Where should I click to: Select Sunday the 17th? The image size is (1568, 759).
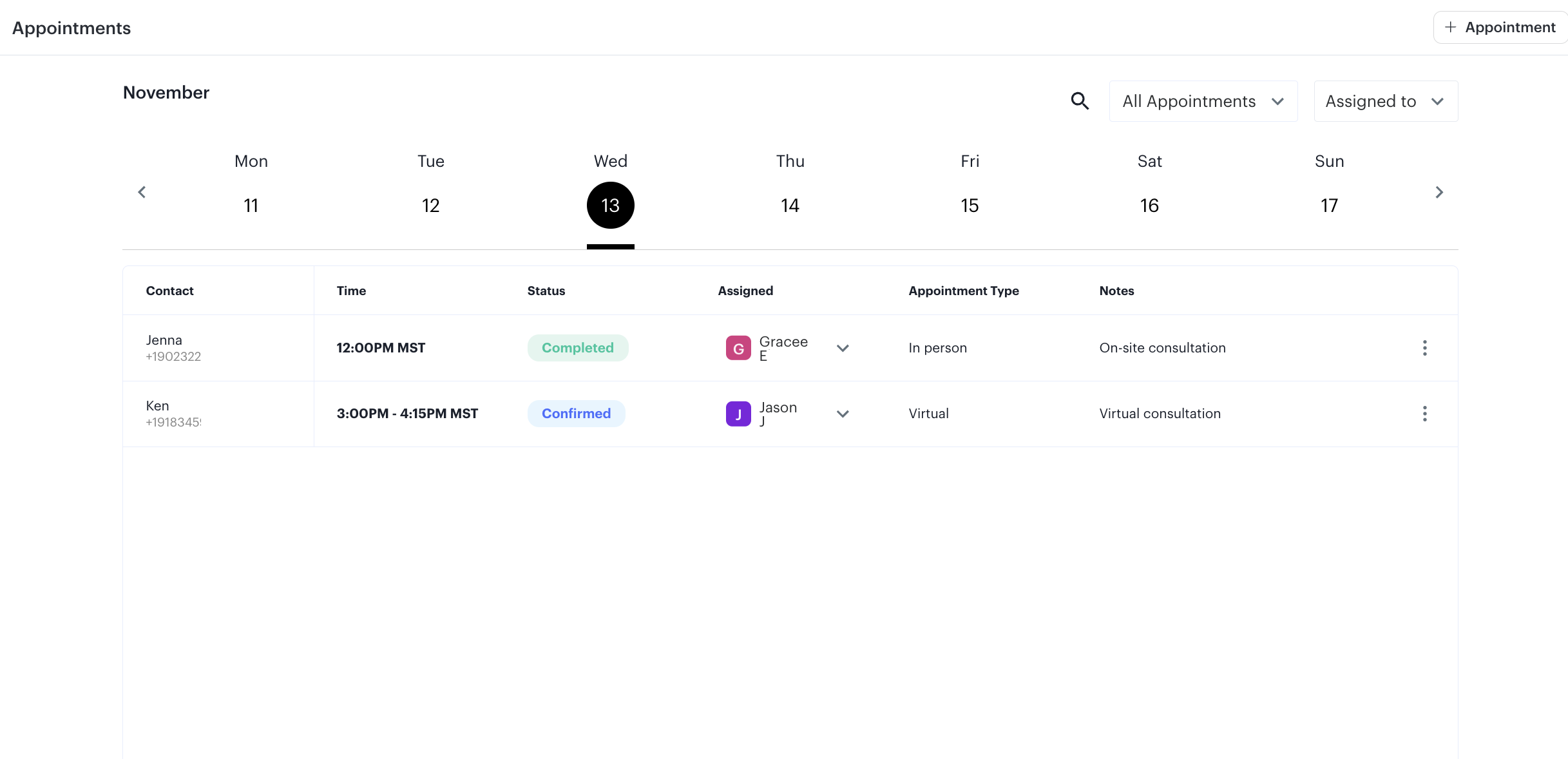point(1329,205)
